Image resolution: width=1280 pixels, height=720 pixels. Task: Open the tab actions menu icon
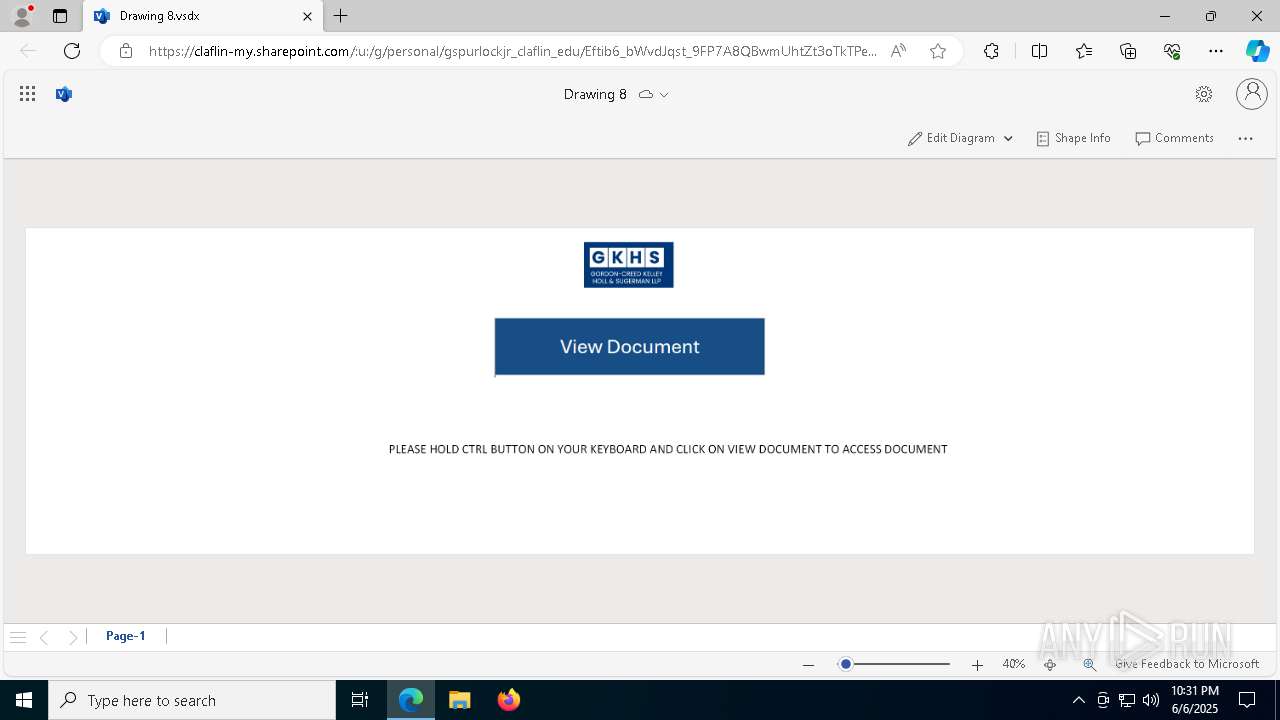point(60,16)
